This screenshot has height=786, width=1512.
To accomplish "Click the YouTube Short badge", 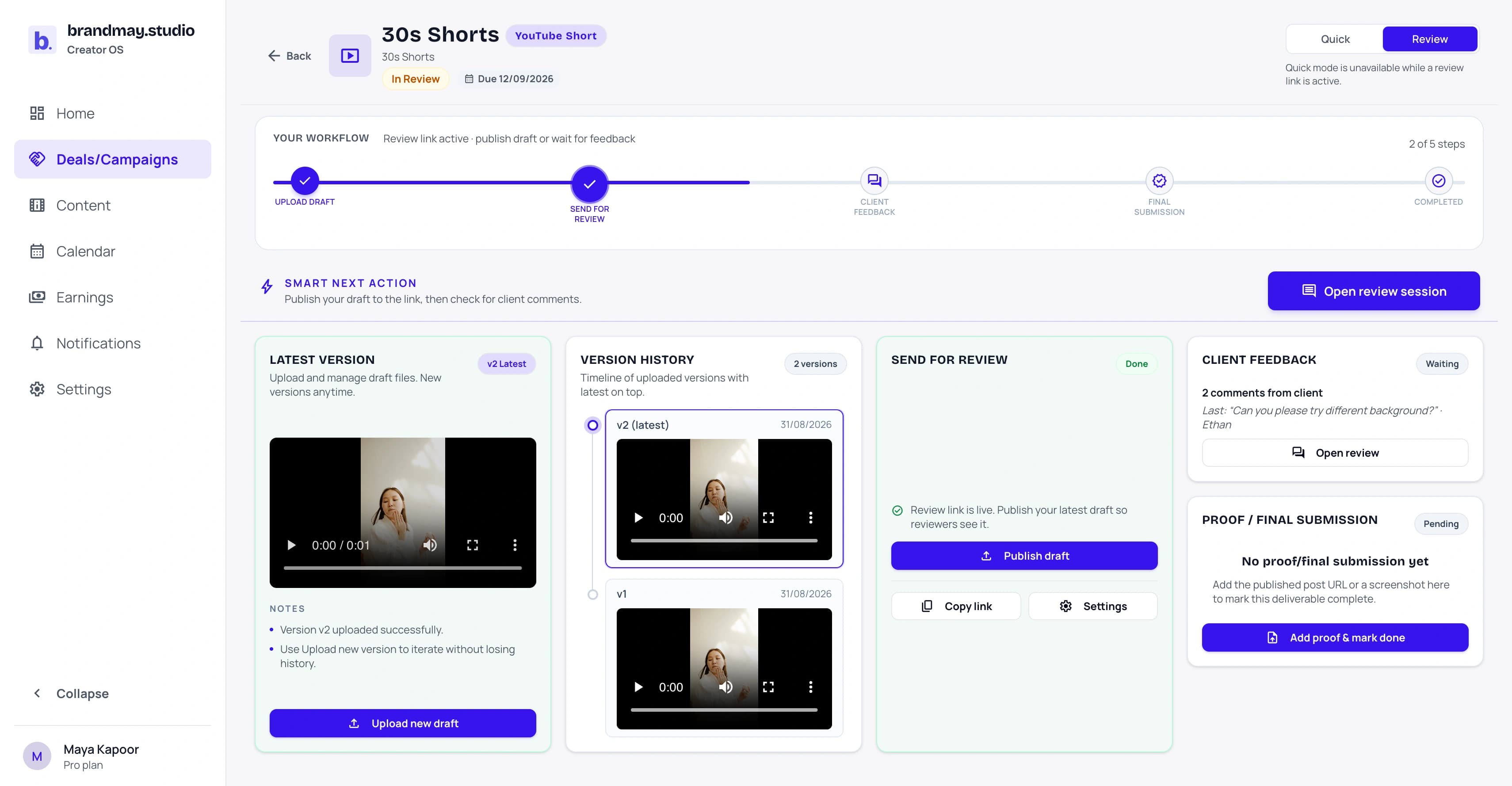I will click(555, 36).
